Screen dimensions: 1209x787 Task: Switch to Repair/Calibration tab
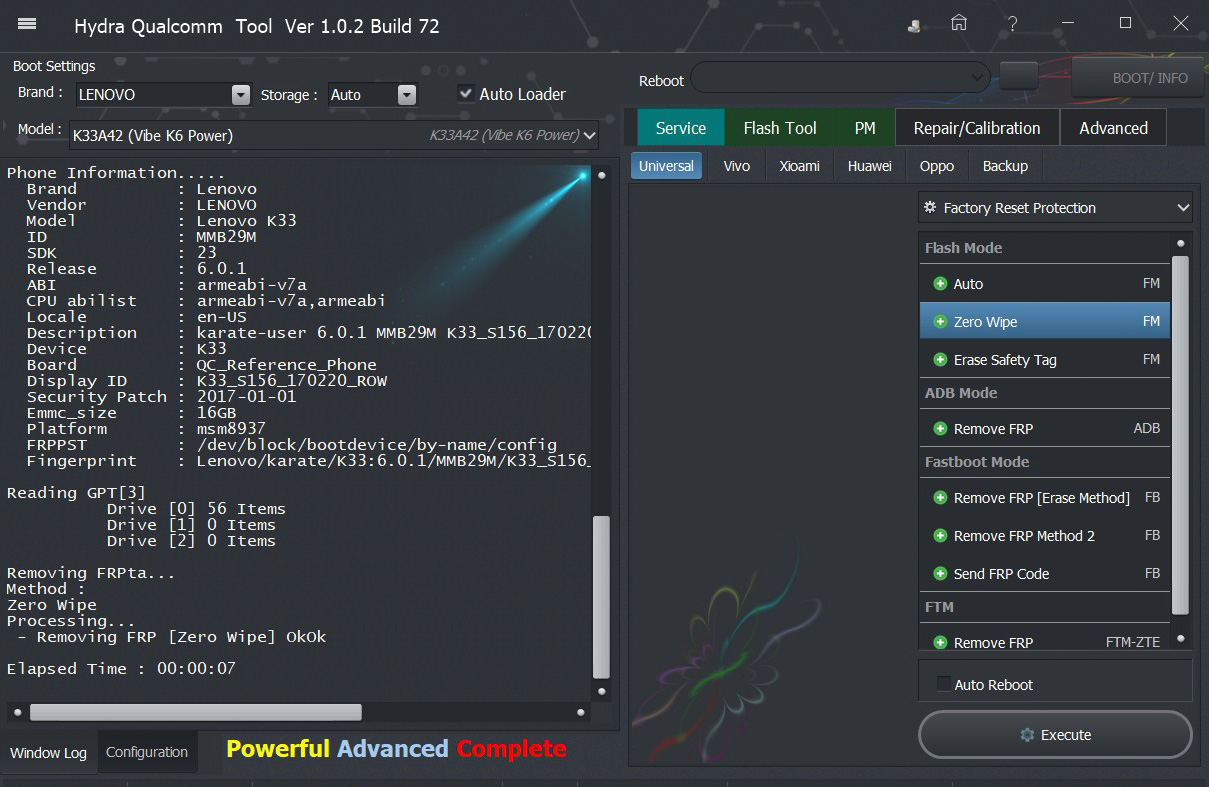coord(977,128)
